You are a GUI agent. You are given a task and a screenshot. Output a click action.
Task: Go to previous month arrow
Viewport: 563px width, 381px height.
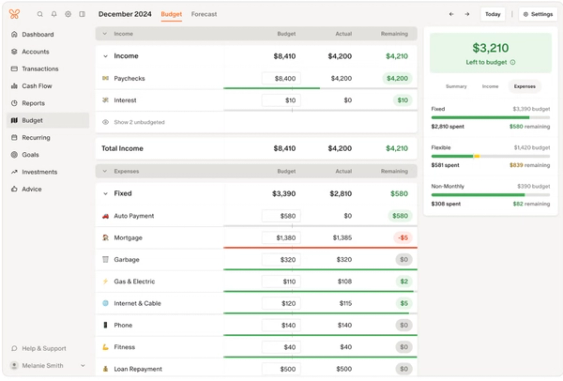451,14
